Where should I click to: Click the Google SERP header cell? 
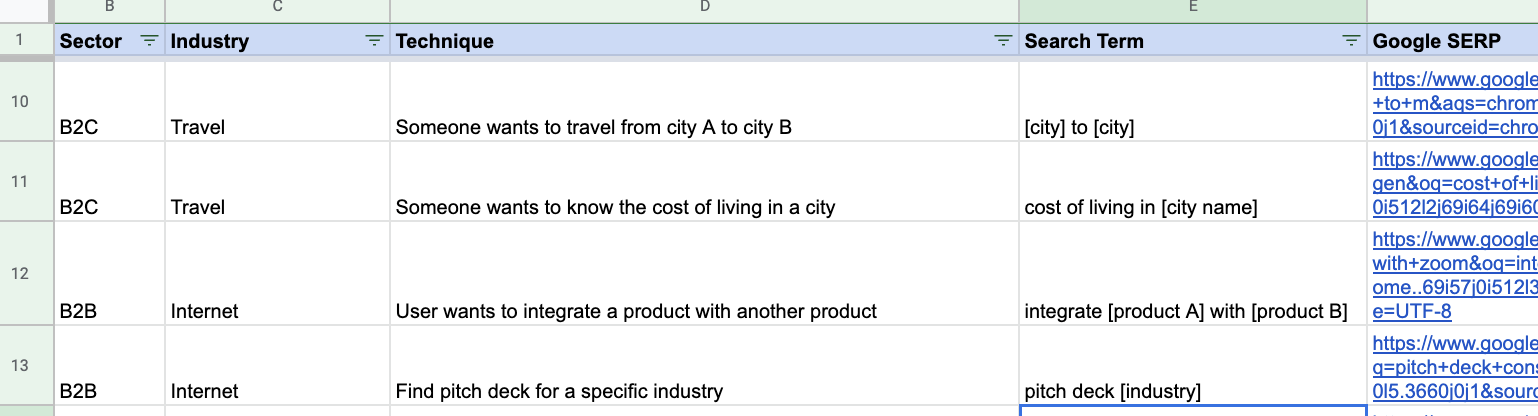click(x=1452, y=41)
